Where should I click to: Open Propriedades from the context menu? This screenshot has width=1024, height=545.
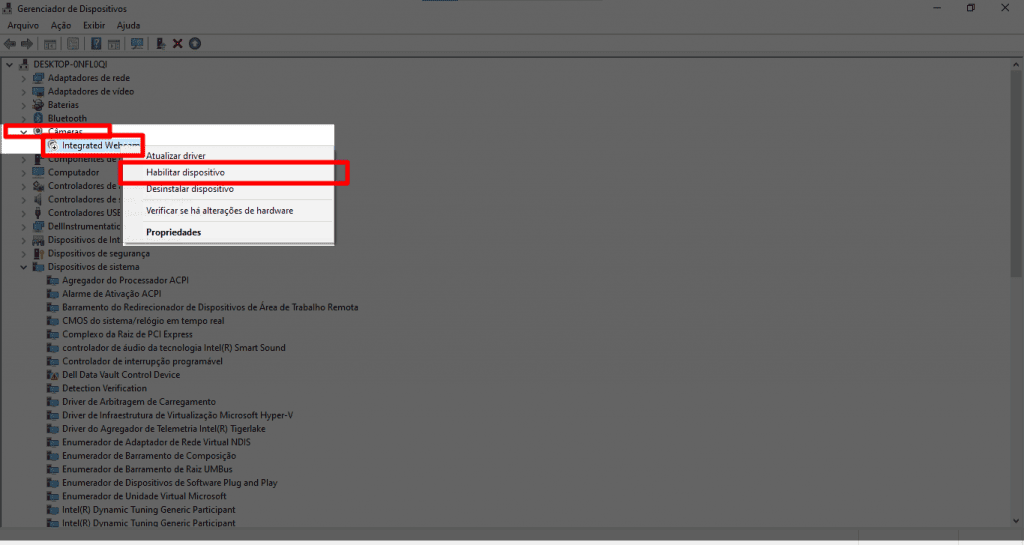[x=173, y=232]
